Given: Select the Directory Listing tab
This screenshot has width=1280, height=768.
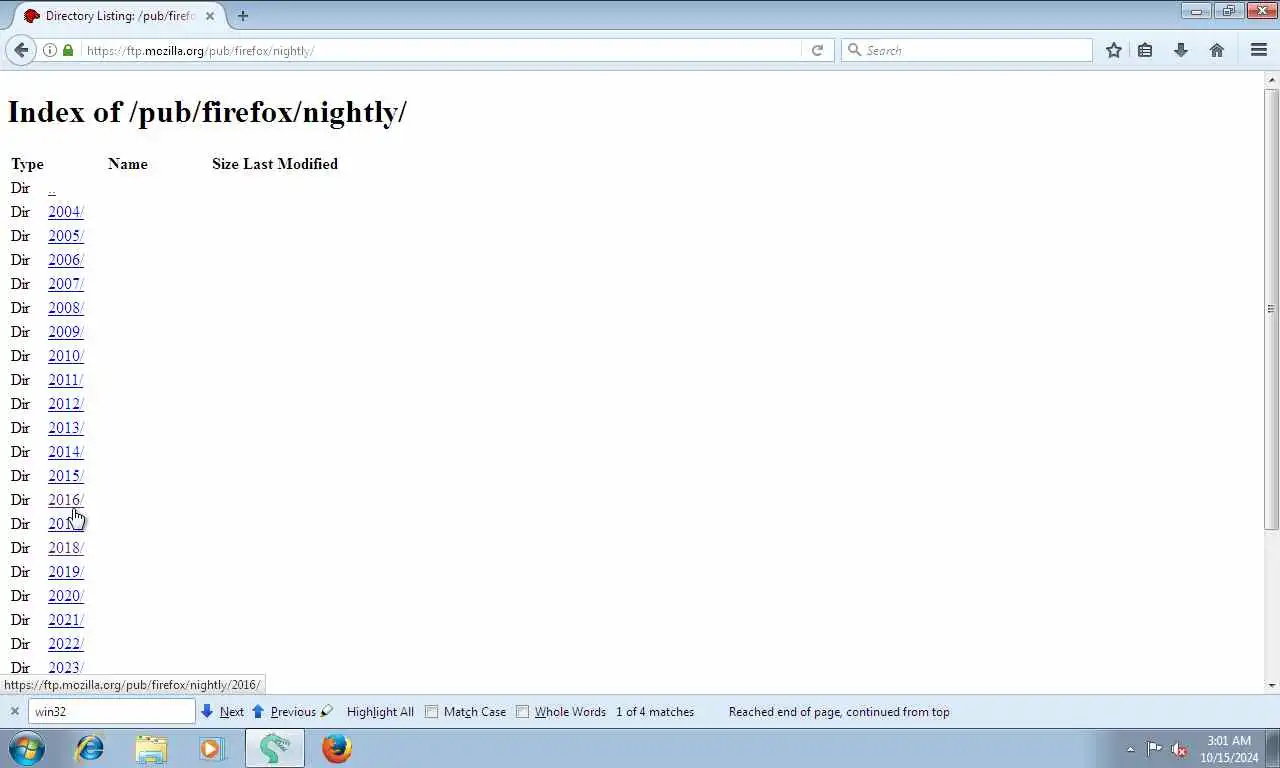Looking at the screenshot, I should click(118, 16).
